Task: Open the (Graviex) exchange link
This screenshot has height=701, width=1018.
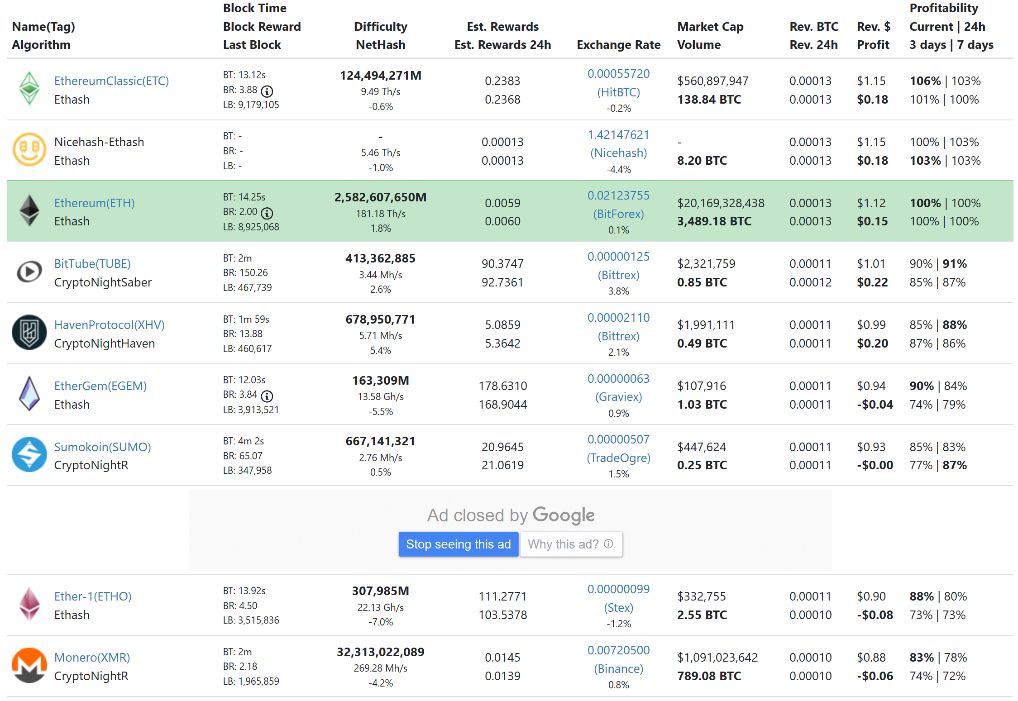Action: tap(619, 397)
